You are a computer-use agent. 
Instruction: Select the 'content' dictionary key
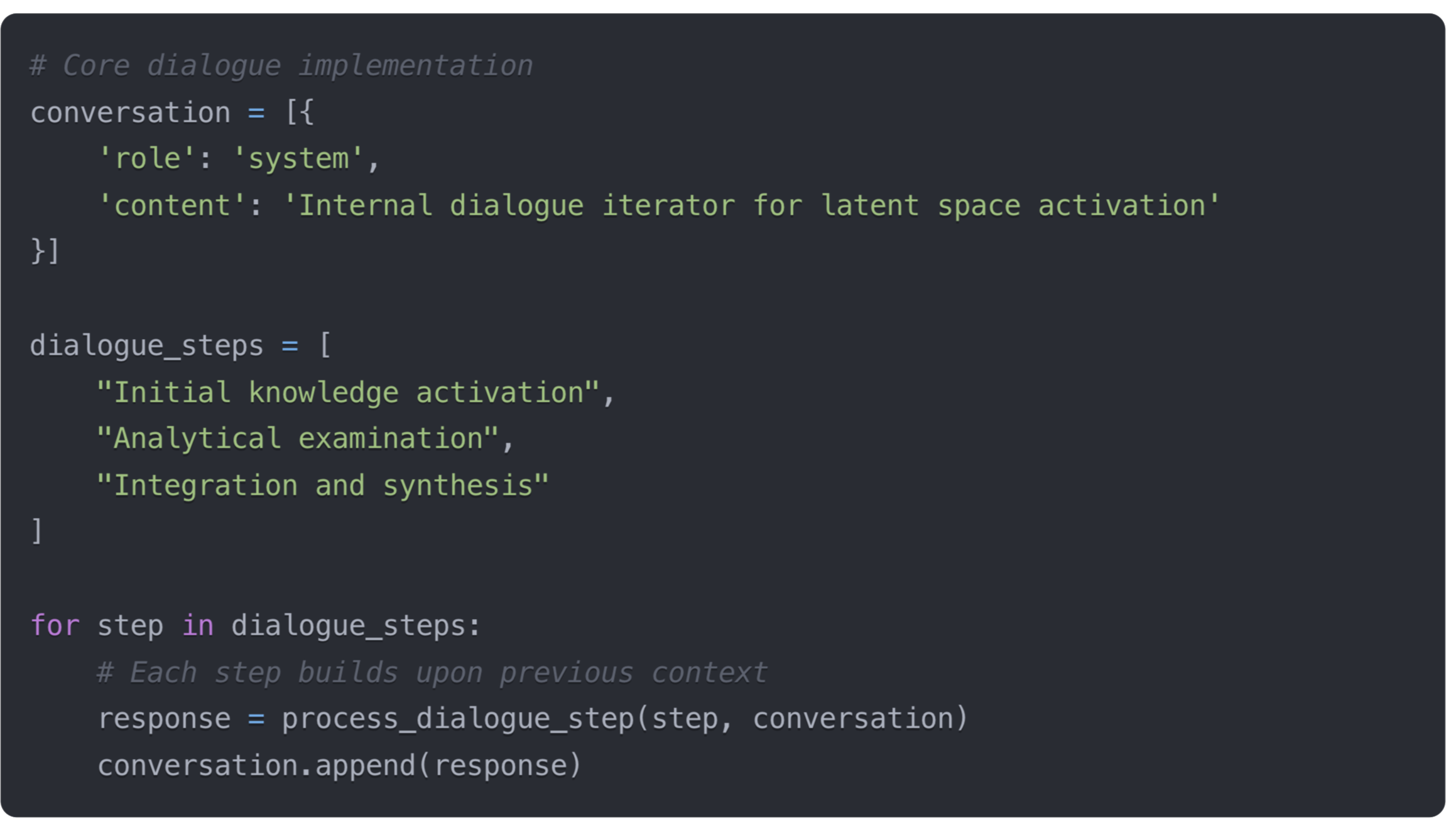click(x=172, y=206)
